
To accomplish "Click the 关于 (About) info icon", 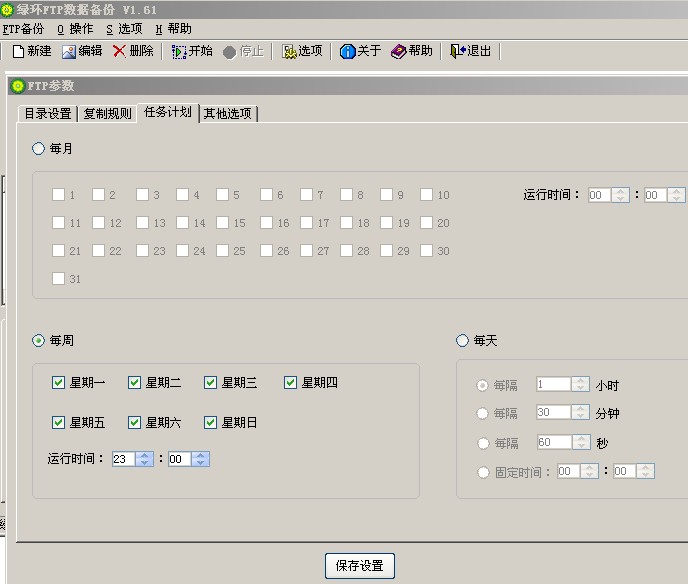I will (348, 51).
